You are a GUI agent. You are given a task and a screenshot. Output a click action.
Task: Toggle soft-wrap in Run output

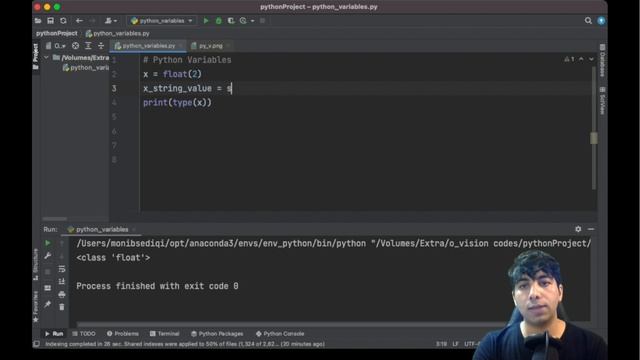(62, 269)
